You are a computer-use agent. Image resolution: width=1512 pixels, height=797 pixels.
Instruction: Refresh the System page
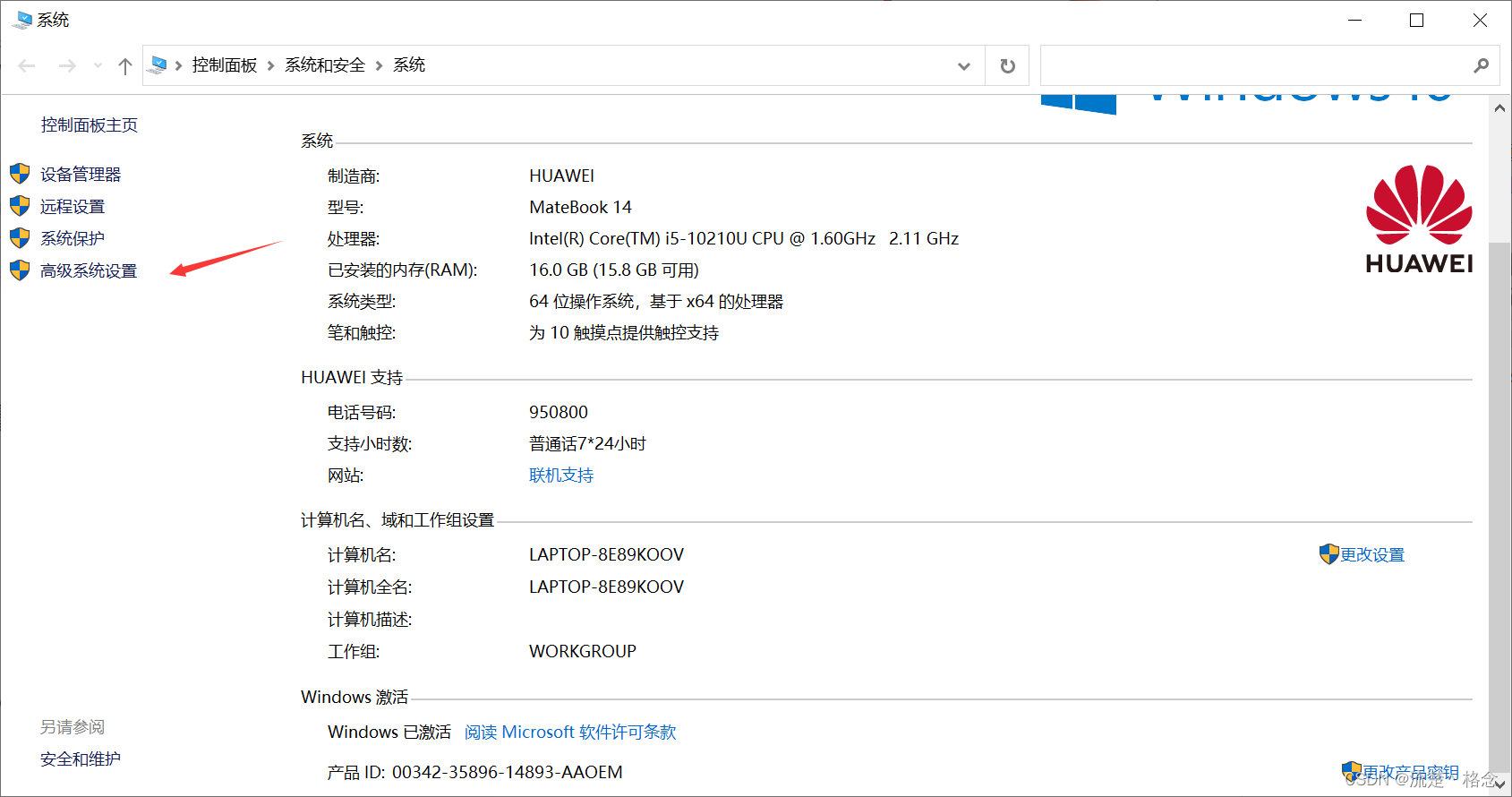1007,65
